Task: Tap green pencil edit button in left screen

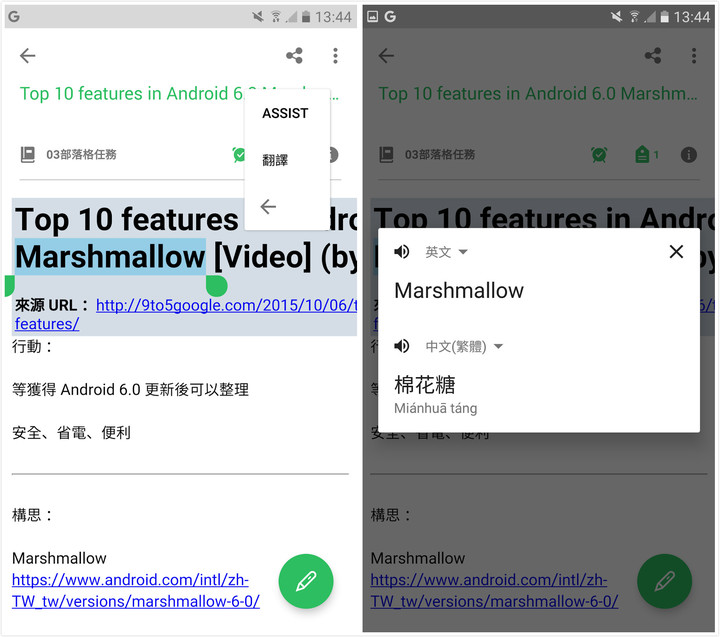Action: [306, 581]
